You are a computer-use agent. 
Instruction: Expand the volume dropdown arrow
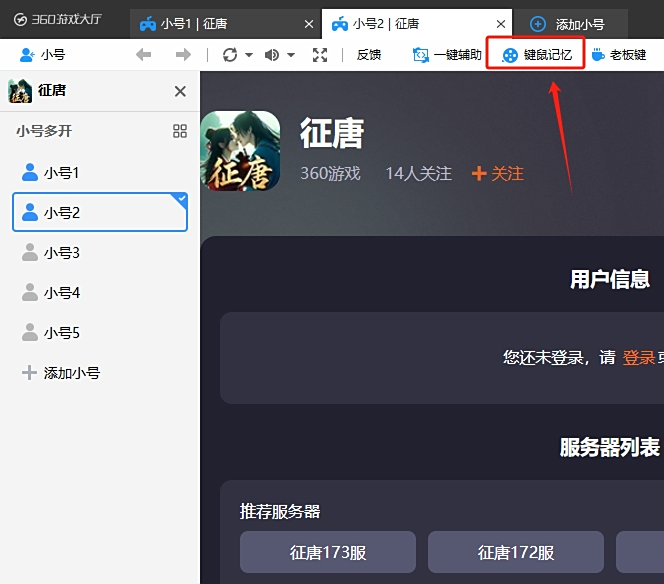[x=291, y=55]
